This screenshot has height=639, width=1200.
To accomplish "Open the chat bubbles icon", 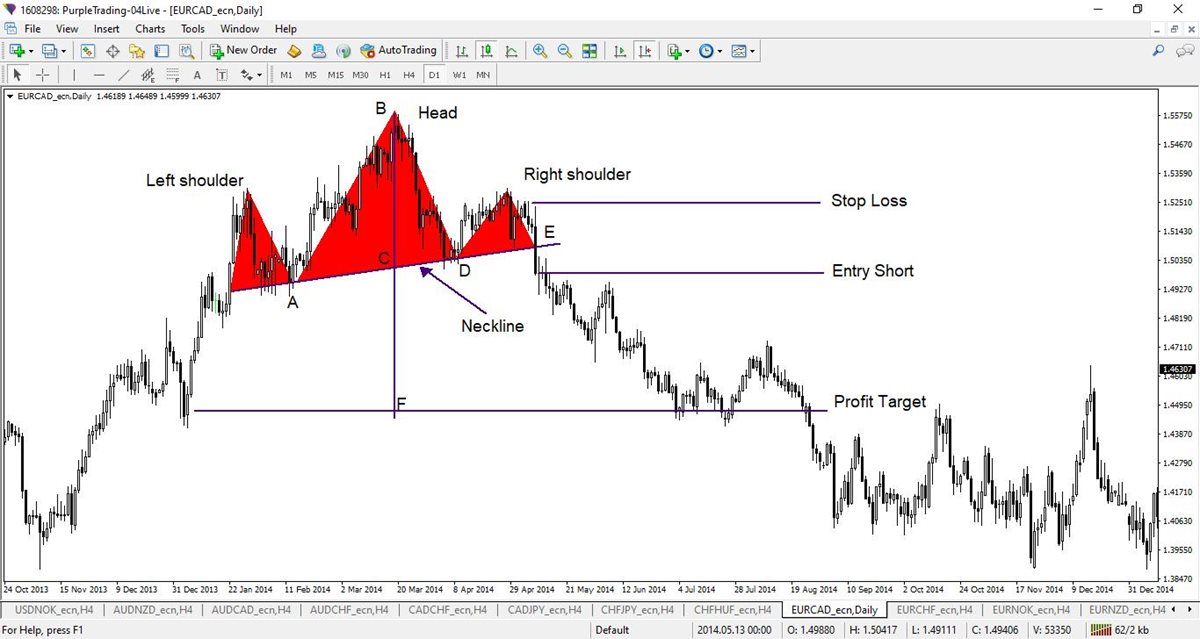I will point(1184,50).
